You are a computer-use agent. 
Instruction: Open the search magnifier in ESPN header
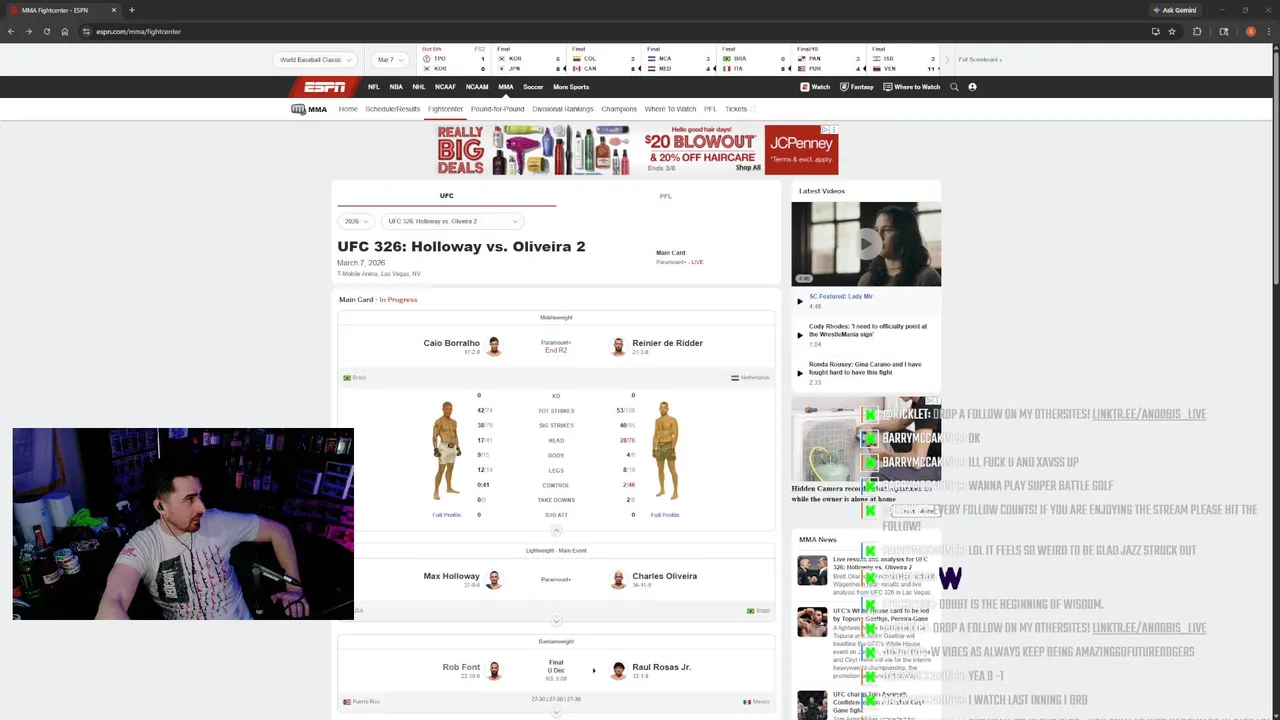pyautogui.click(x=954, y=87)
